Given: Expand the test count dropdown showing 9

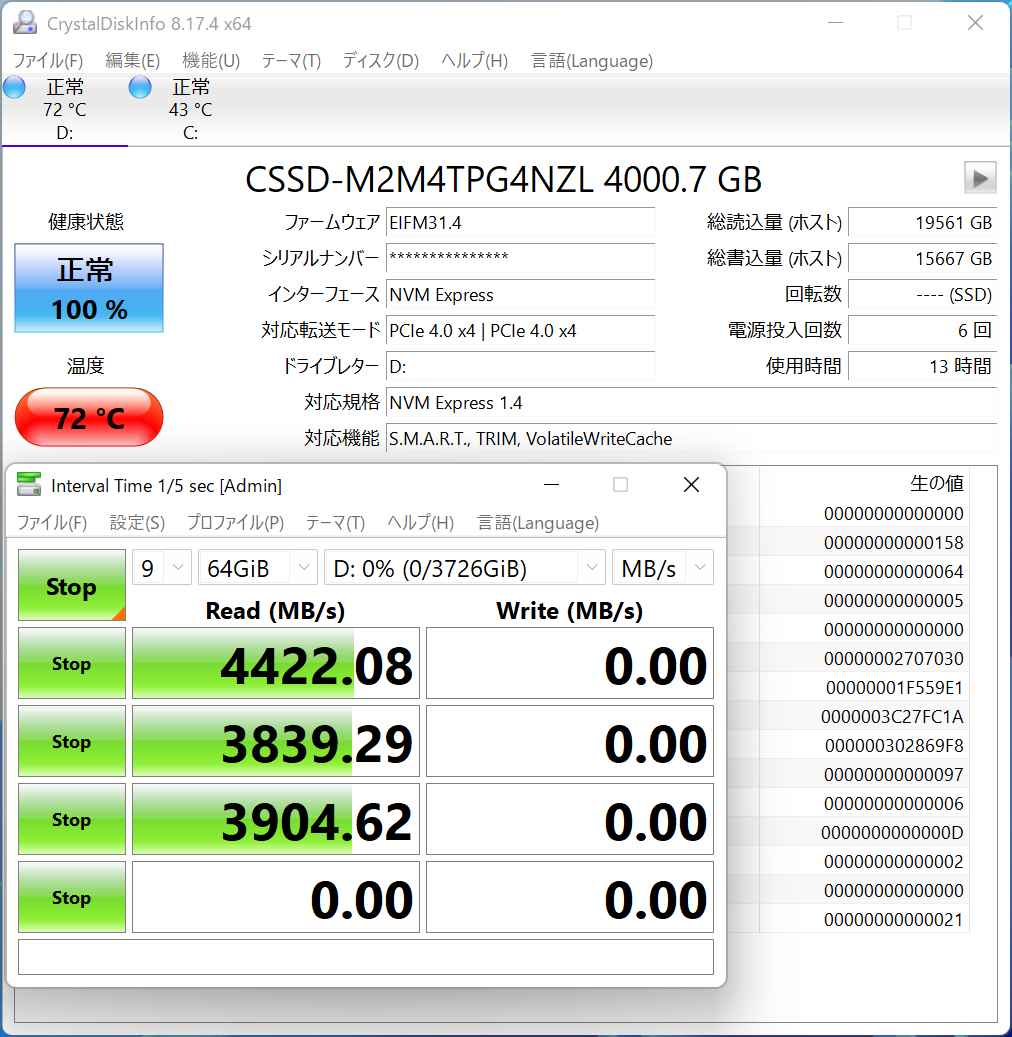Looking at the screenshot, I should point(162,567).
